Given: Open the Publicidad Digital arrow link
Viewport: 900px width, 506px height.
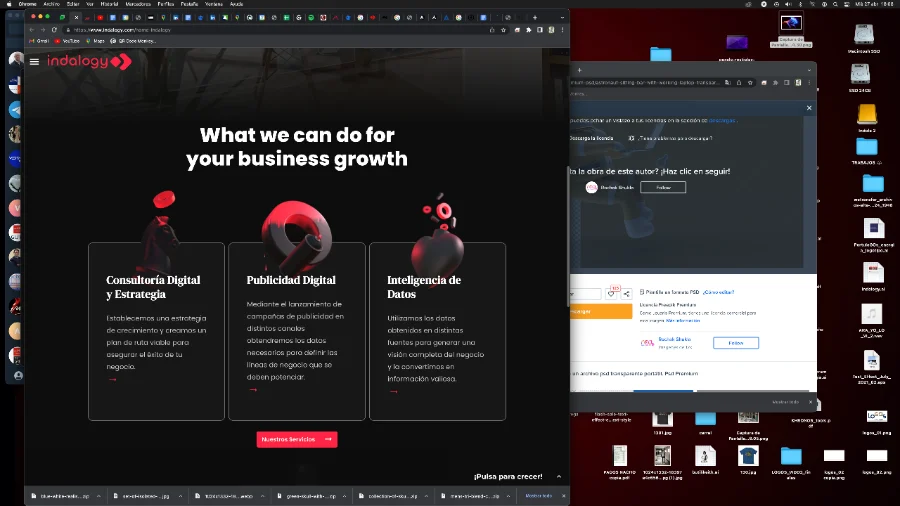Looking at the screenshot, I should pos(253,390).
